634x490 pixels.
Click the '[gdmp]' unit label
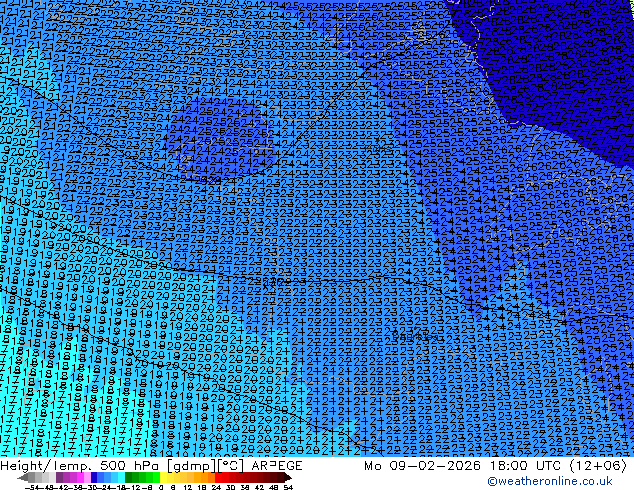point(190,466)
